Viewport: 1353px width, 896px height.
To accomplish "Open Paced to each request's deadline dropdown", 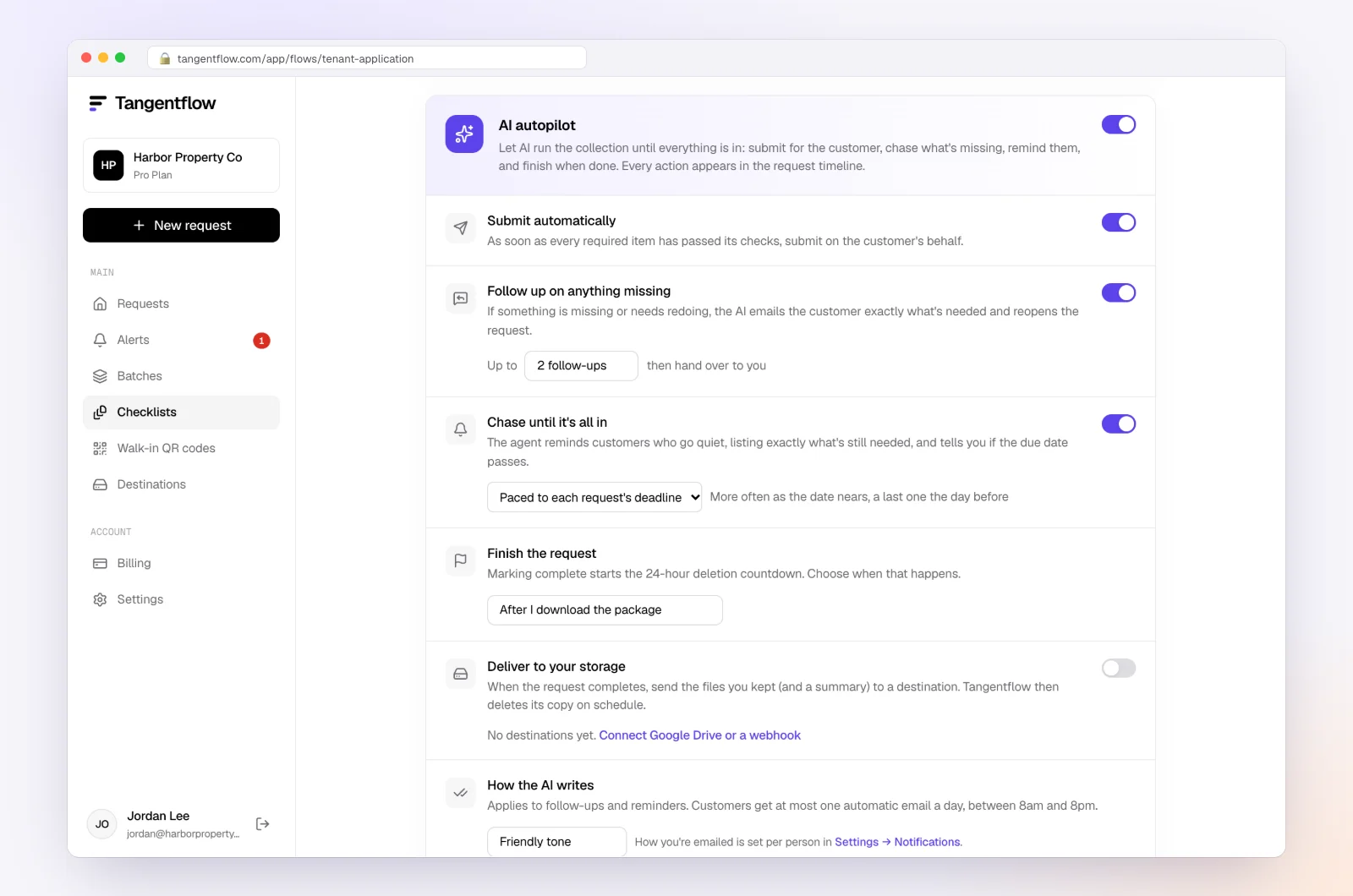I will [594, 497].
